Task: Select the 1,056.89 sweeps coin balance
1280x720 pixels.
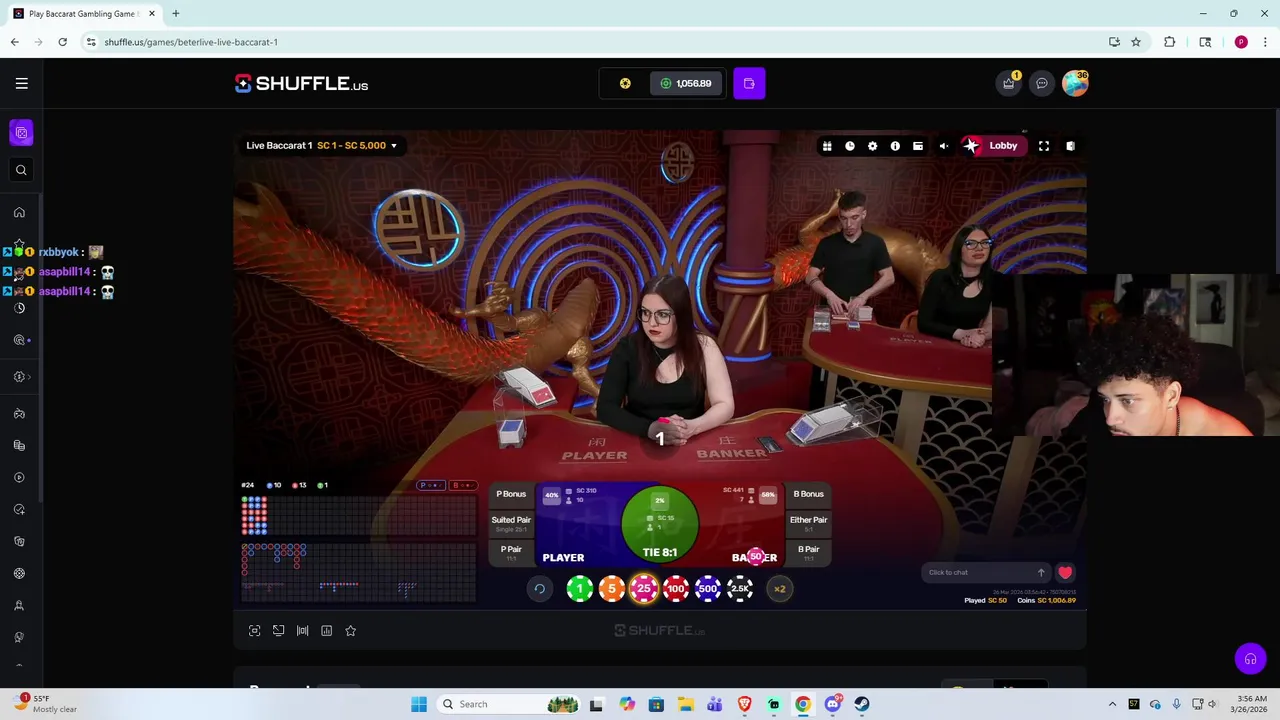Action: click(x=686, y=83)
